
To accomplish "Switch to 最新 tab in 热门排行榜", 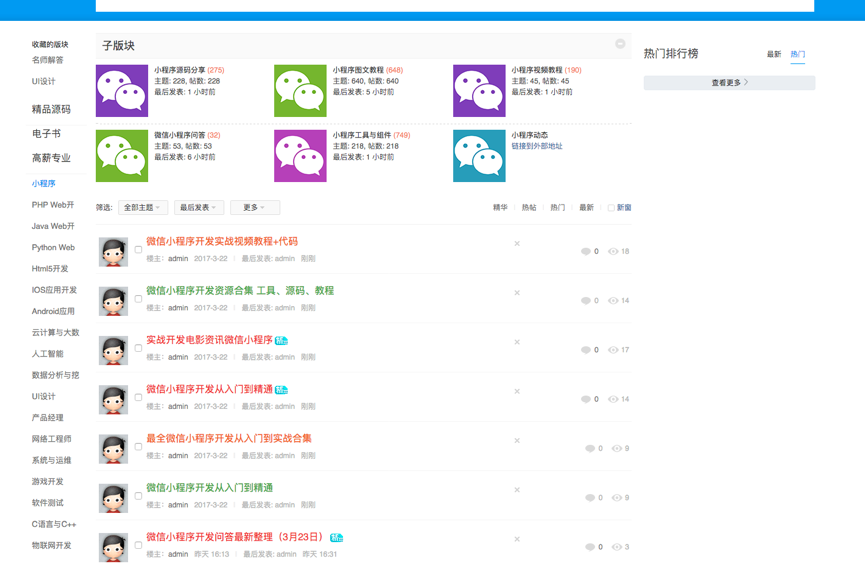I will point(774,54).
